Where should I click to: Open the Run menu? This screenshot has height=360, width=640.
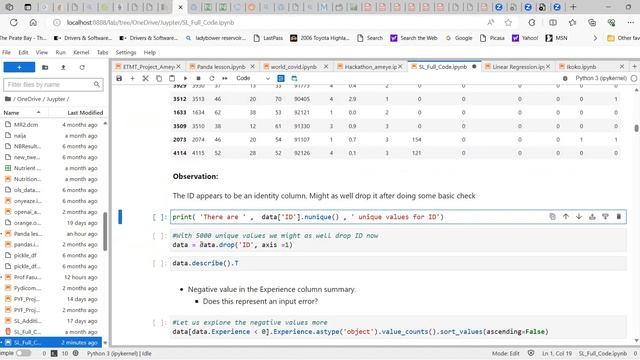click(x=60, y=52)
